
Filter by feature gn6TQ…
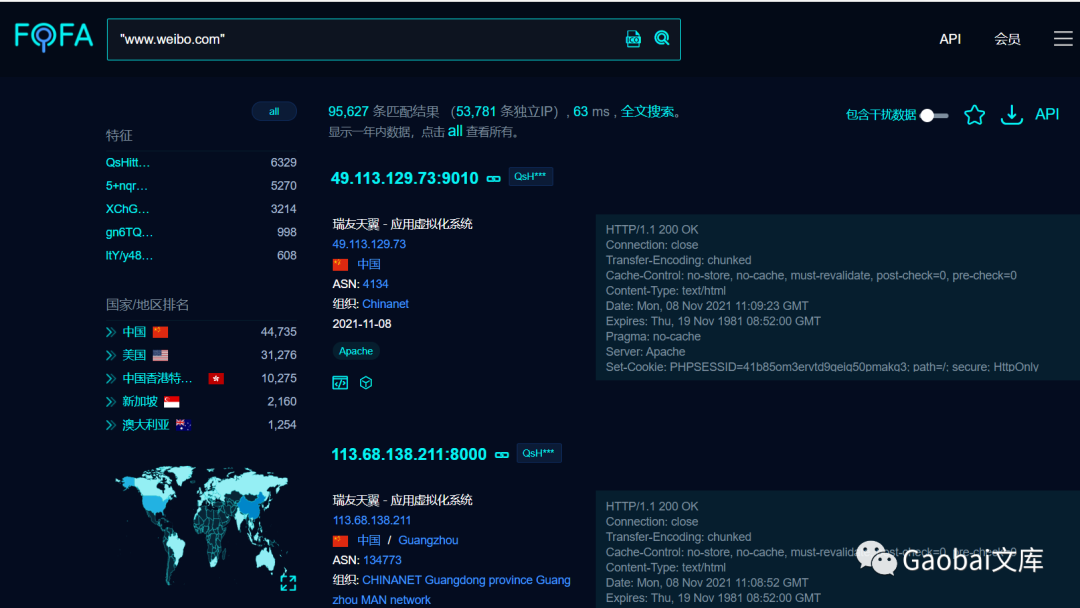tap(129, 233)
